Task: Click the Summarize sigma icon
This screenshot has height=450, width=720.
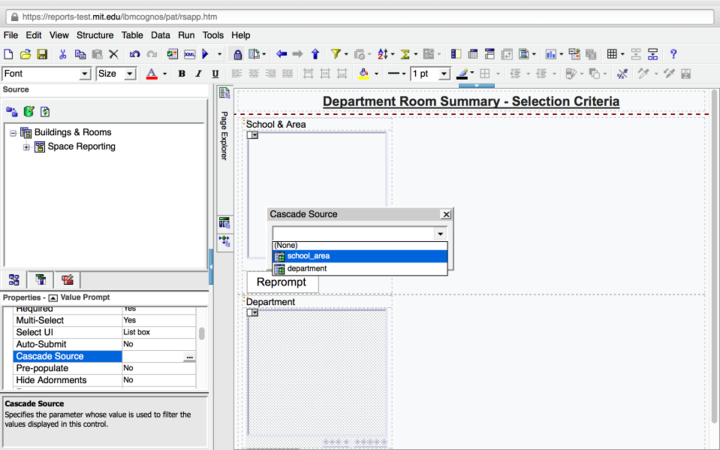Action: tap(406, 54)
